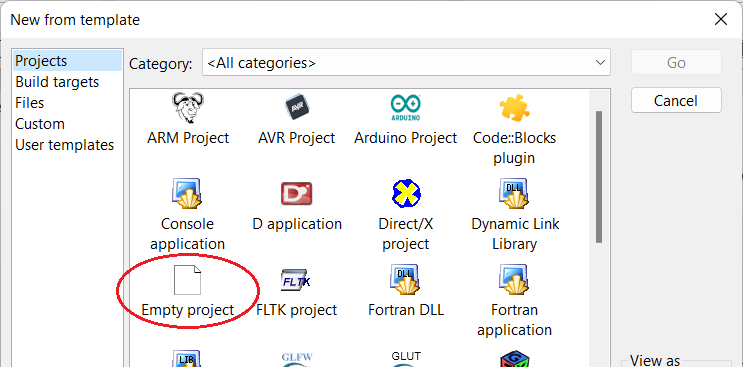Cancel the New from template dialog
The image size is (743, 371).
(676, 100)
